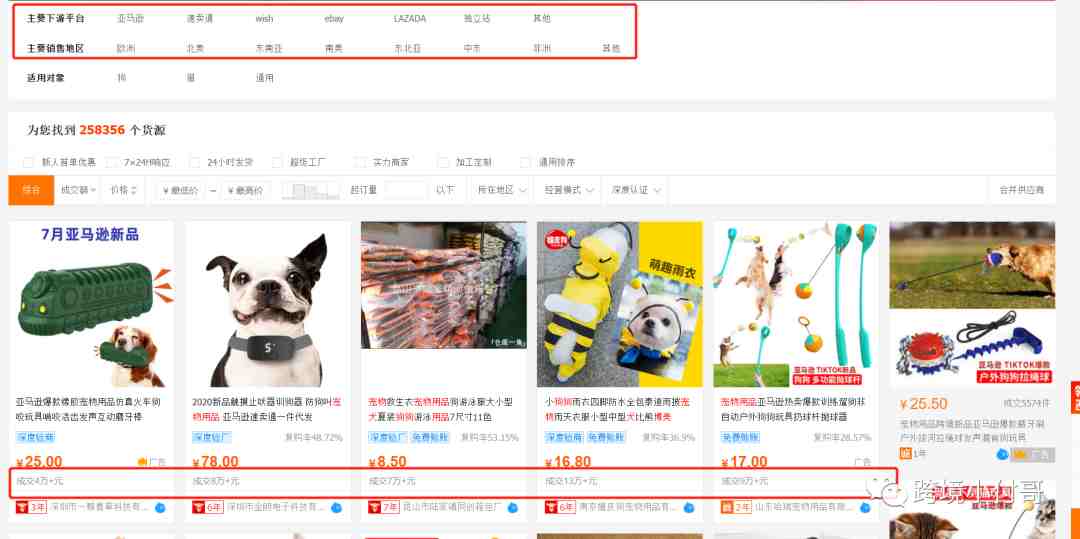The image size is (1080, 539).
Task: Click the blue chat icon on the ¥25.50 card
Action: tap(1002, 454)
